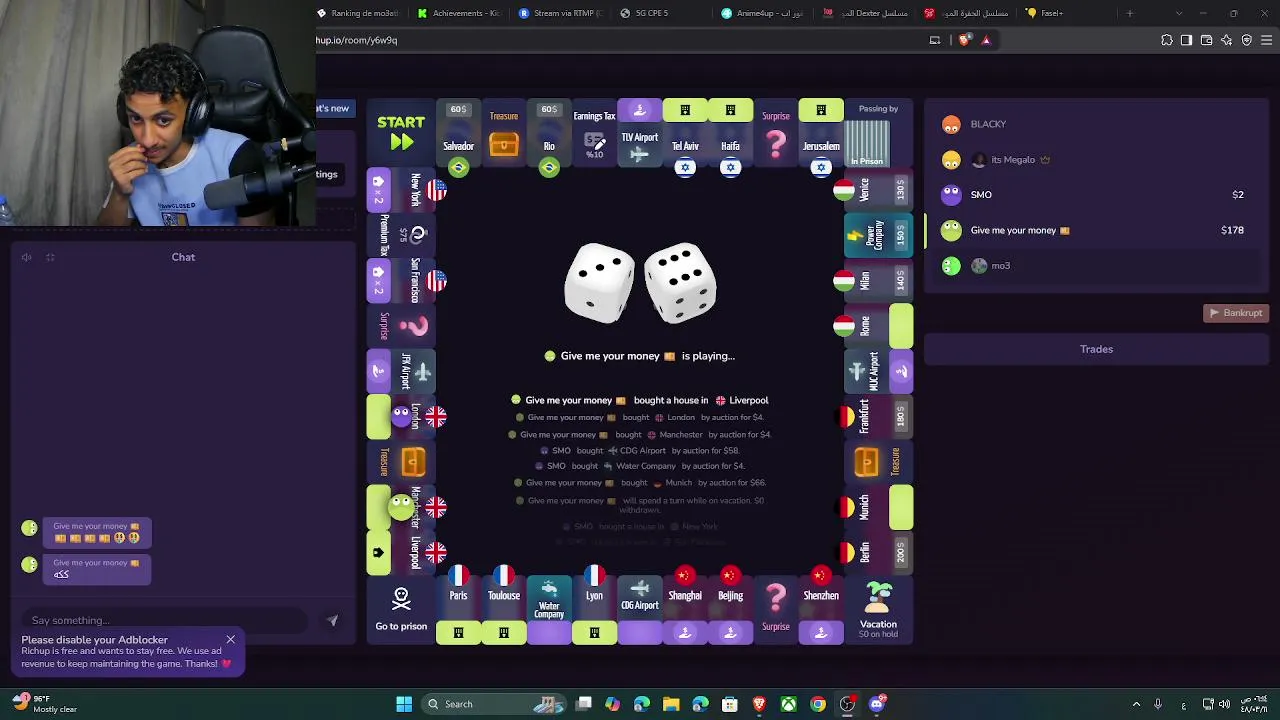
Task: Click the Go to prison corner tile
Action: click(x=401, y=610)
